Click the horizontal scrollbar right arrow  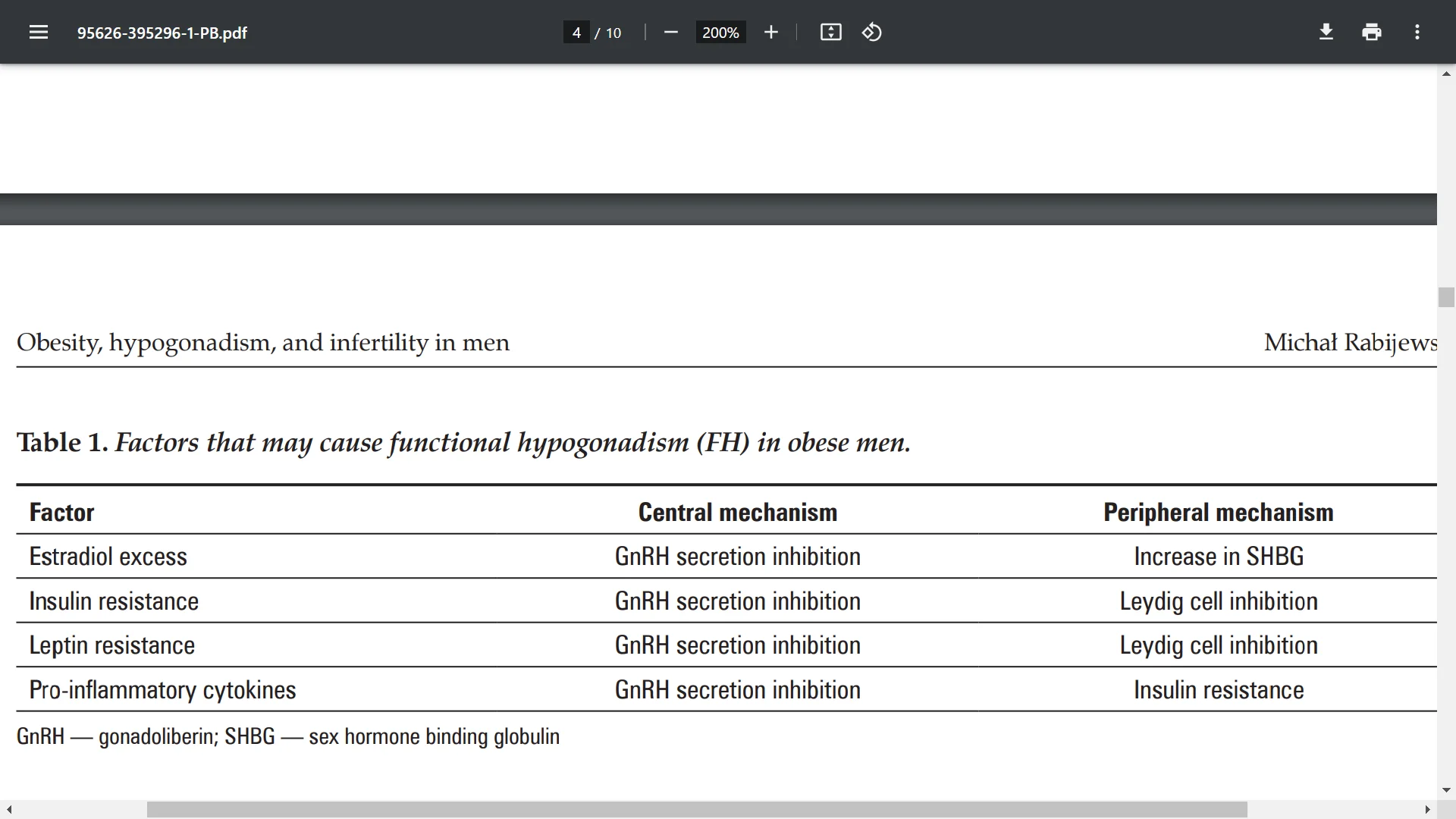(1427, 810)
